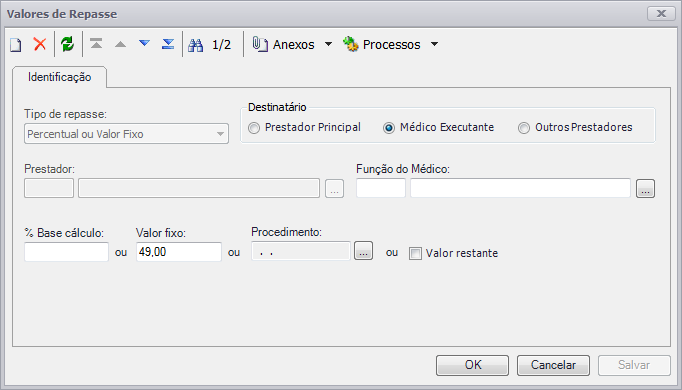The width and height of the screenshot is (682, 390).
Task: Go to next record down arrow
Action: point(144,43)
